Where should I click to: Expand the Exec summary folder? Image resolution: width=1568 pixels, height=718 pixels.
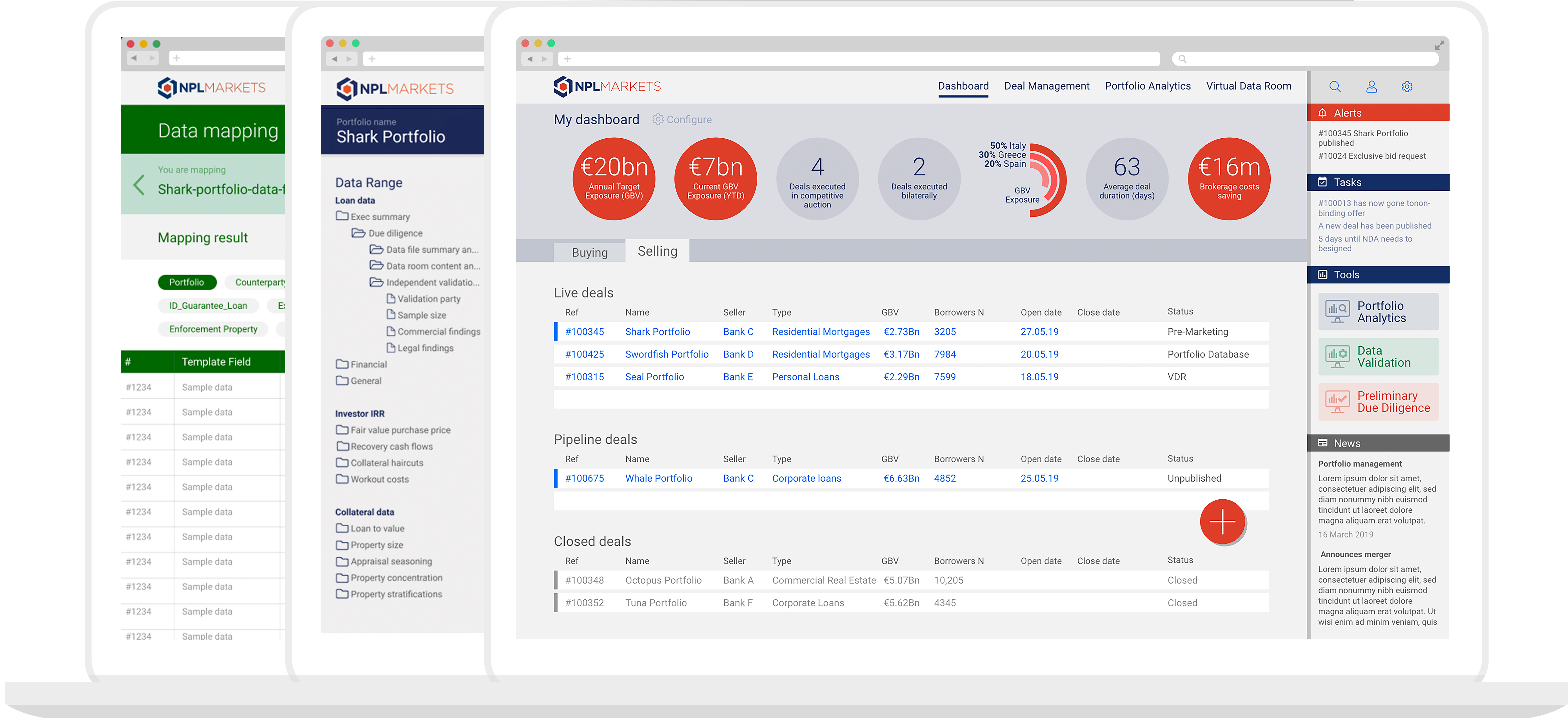[342, 216]
